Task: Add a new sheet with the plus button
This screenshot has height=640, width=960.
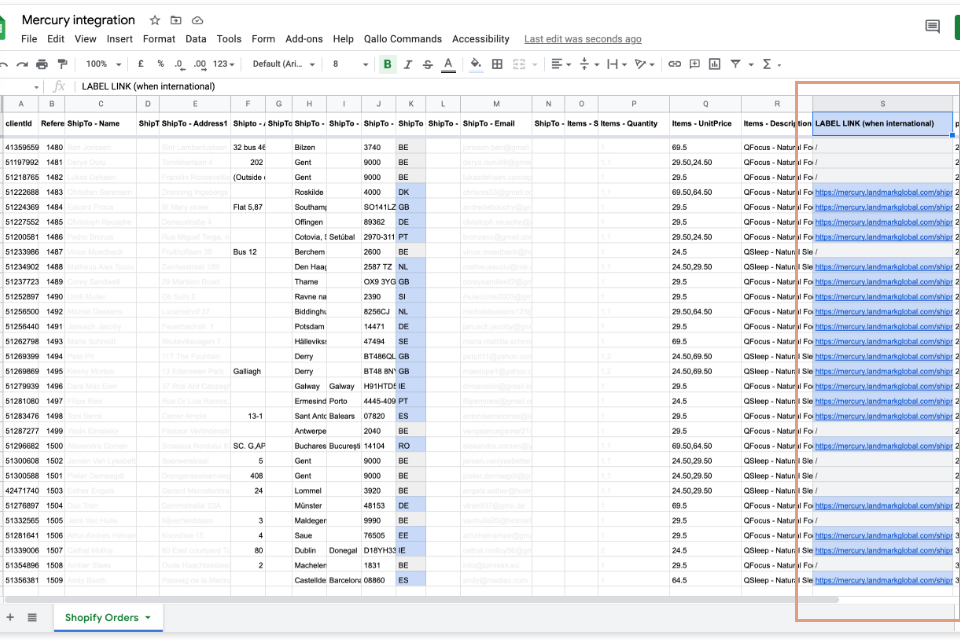Action: point(10,617)
